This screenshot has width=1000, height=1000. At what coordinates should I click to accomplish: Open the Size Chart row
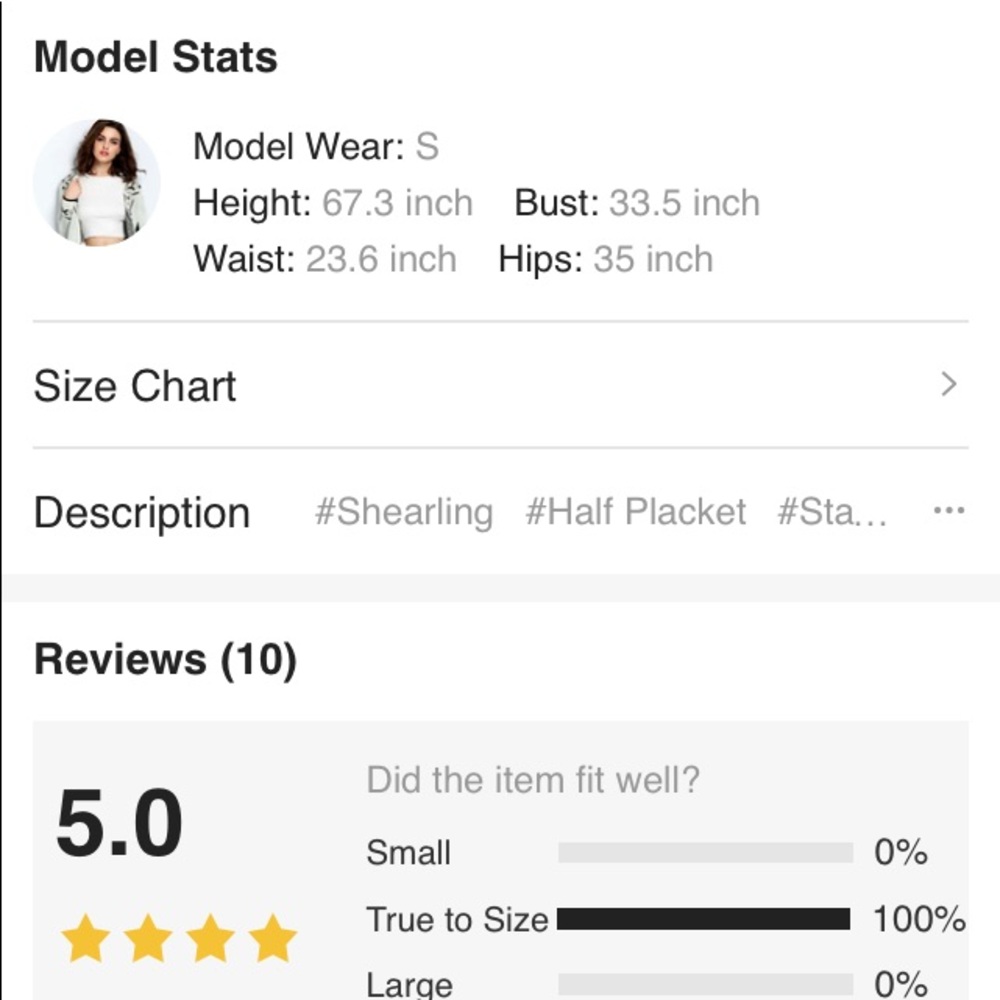click(500, 386)
